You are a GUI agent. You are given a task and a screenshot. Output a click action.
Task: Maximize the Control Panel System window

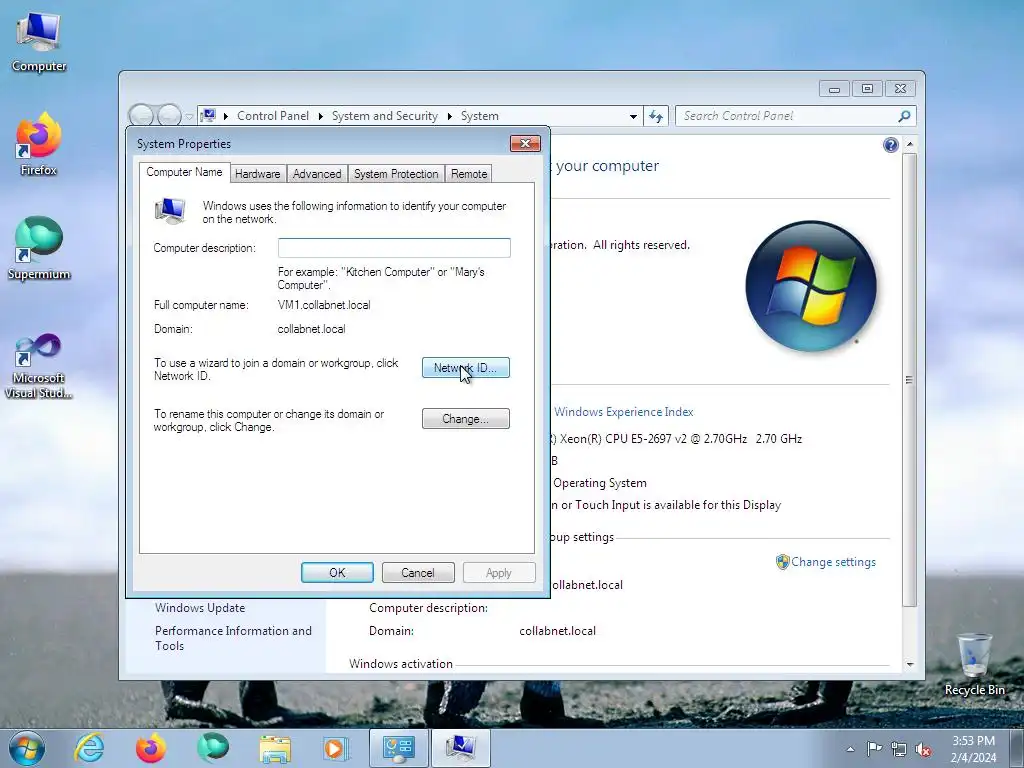[x=867, y=88]
